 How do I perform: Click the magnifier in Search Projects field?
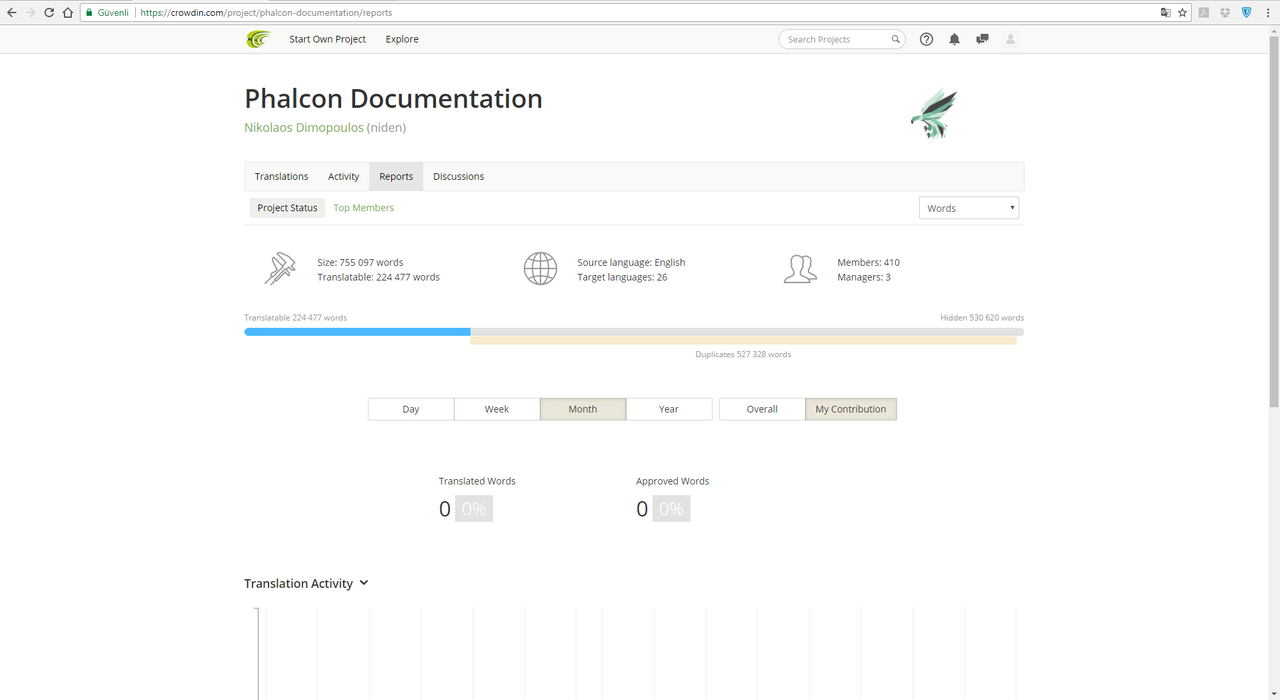point(895,39)
